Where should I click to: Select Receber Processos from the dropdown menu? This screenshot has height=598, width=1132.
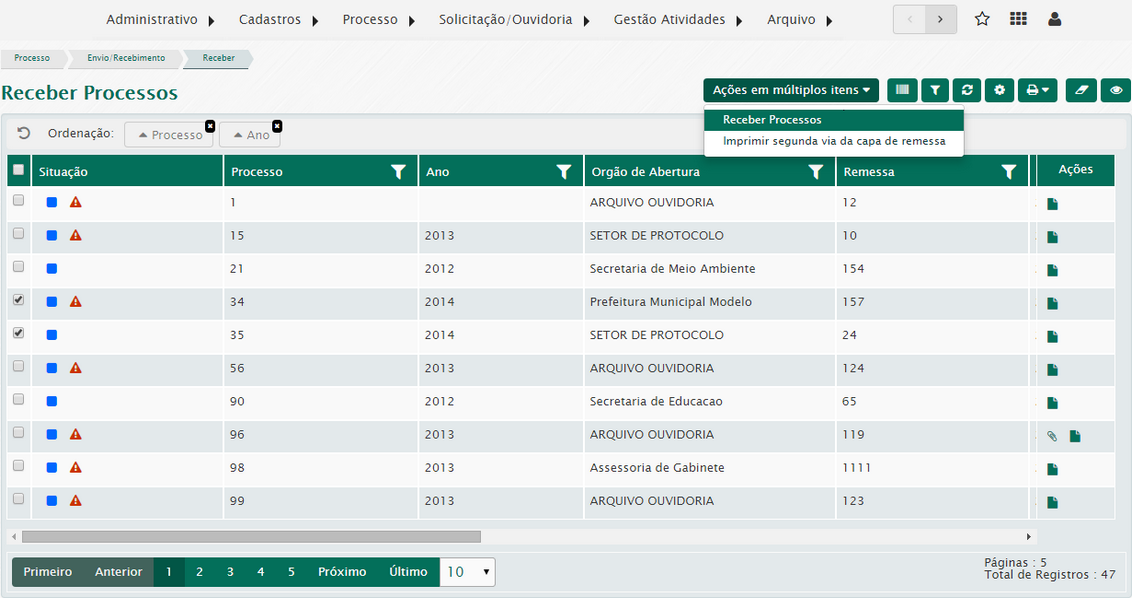tap(772, 120)
